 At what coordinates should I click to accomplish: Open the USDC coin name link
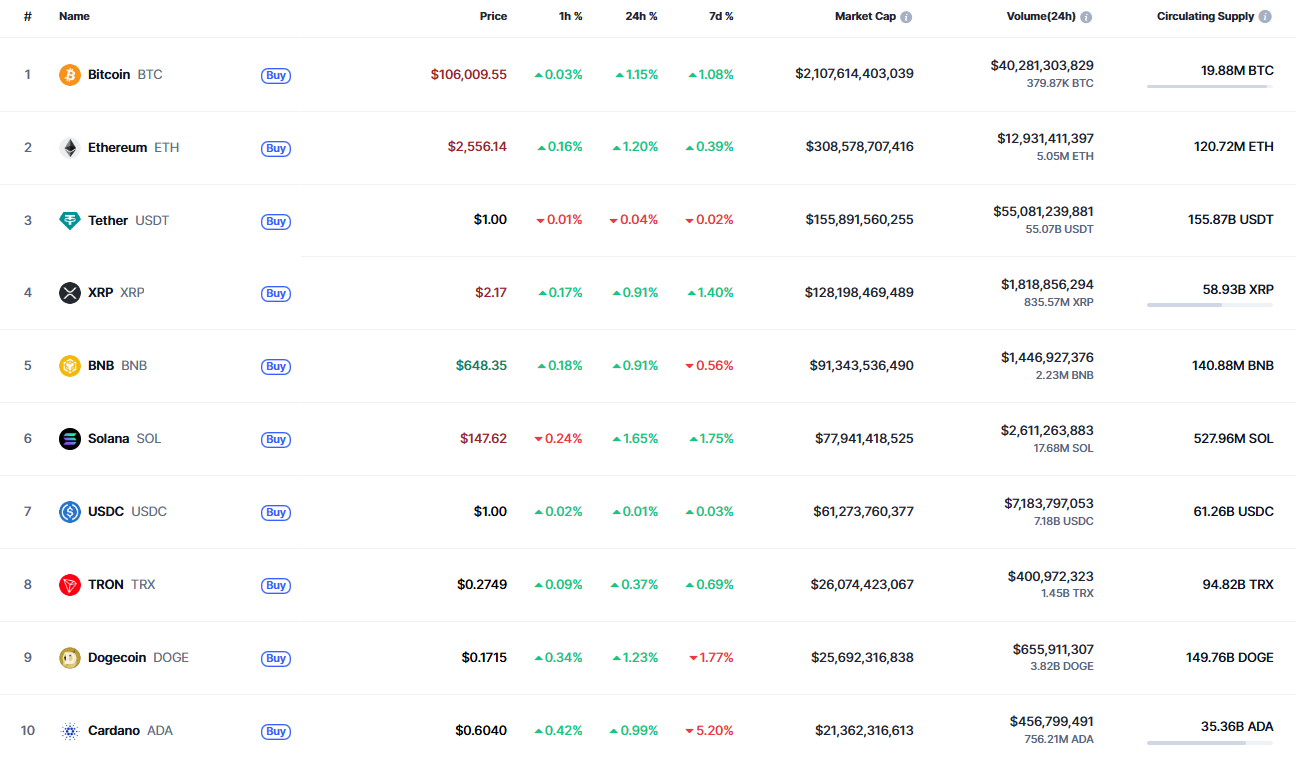106,512
